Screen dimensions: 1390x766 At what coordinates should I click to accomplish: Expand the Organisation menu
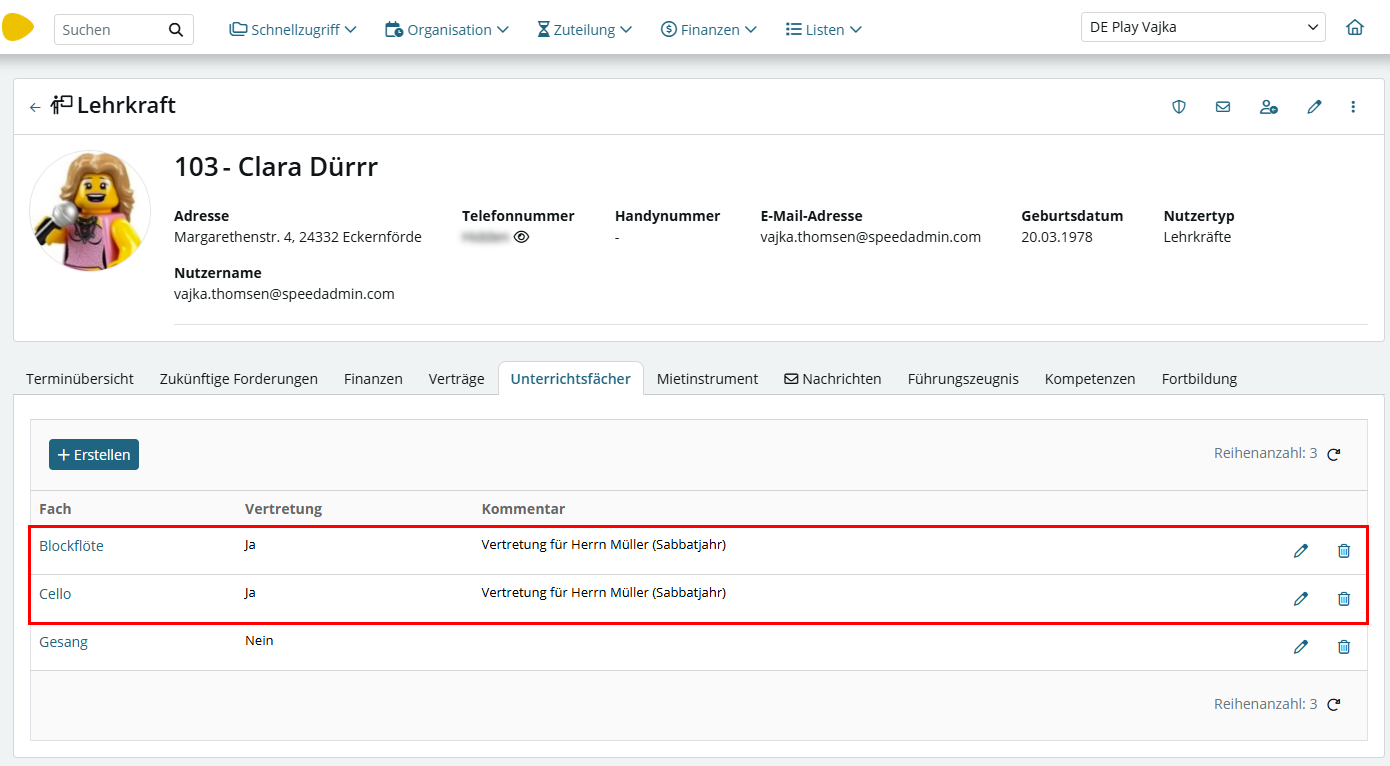pos(447,30)
